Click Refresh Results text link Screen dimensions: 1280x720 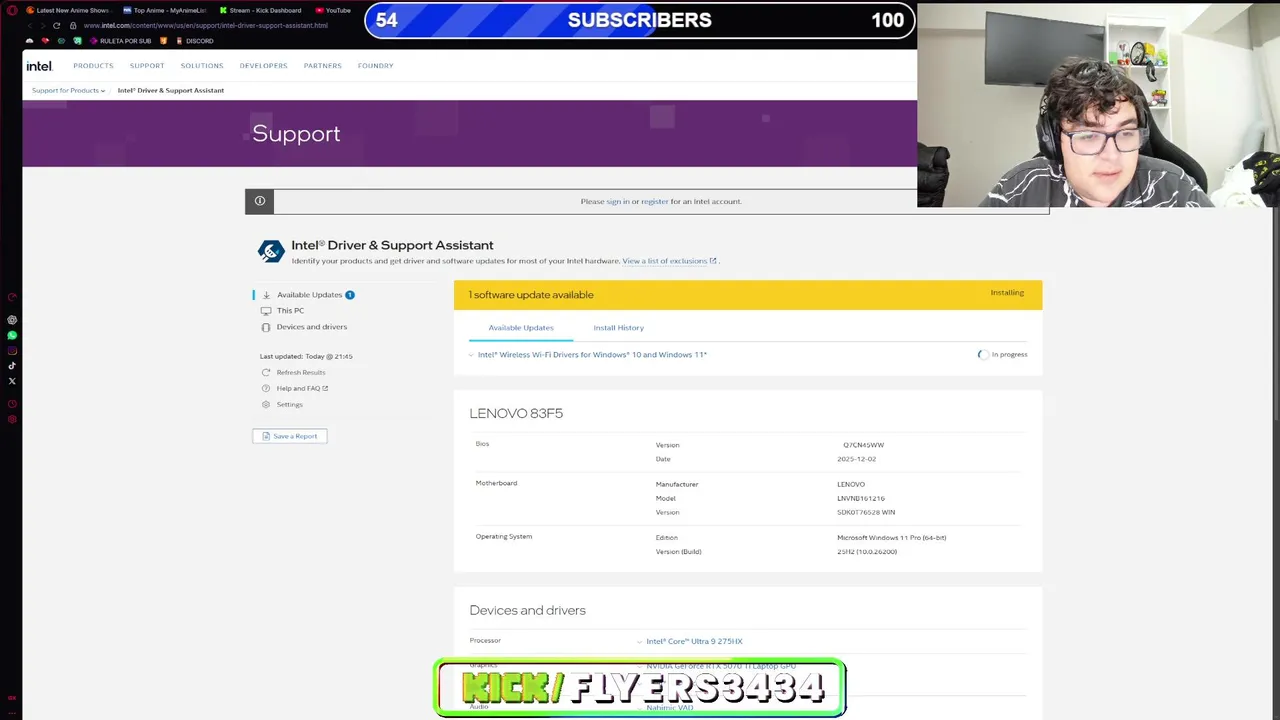[301, 373]
